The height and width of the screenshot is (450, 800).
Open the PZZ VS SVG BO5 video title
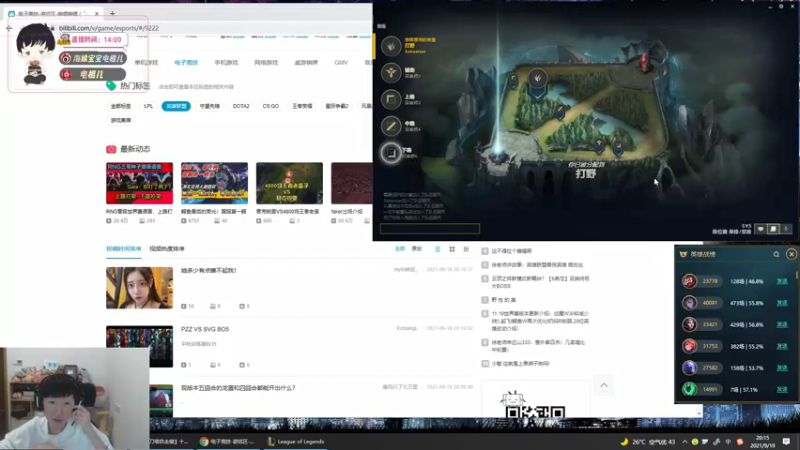(205, 330)
